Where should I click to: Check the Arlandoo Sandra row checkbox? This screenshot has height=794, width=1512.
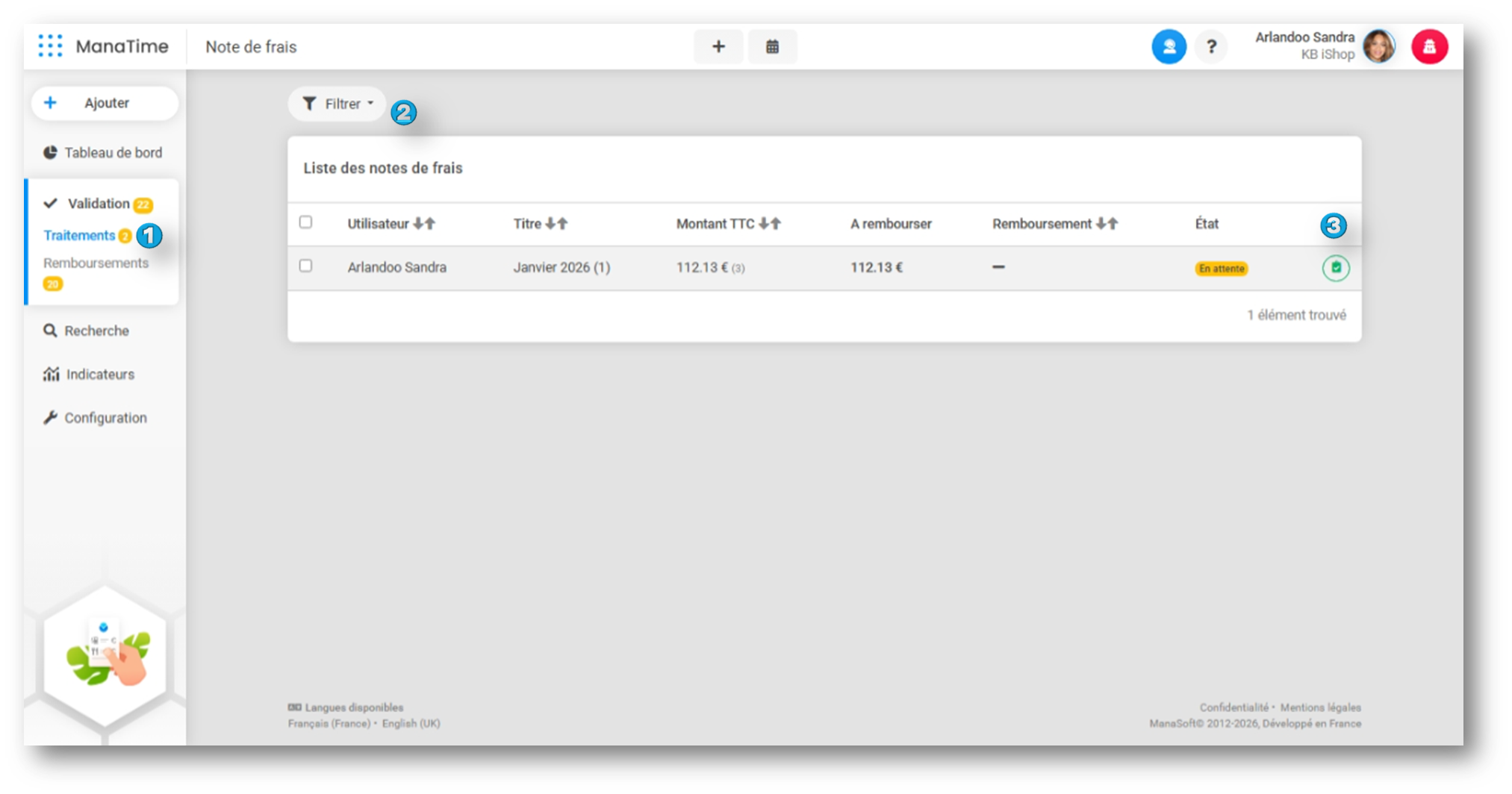[305, 266]
